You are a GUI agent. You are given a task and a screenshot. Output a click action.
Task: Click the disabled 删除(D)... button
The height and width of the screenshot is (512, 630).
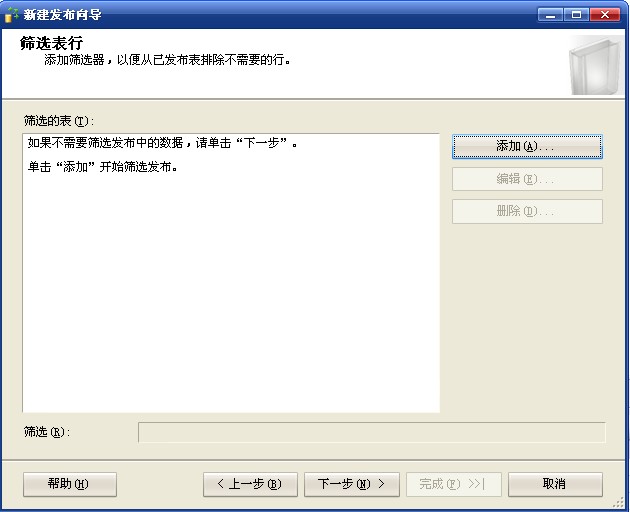pyautogui.click(x=526, y=211)
